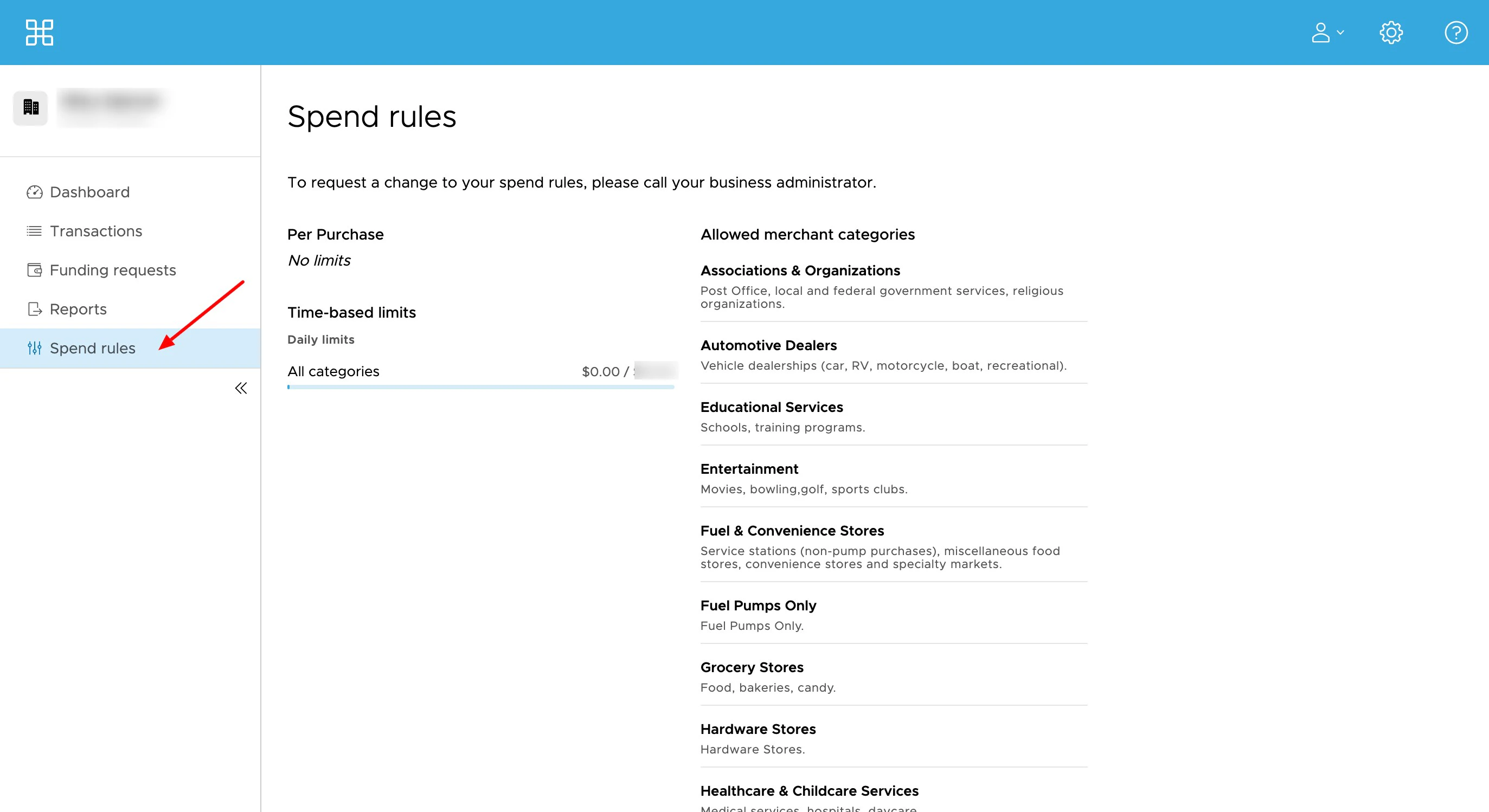Screen dimensions: 1489x812
Task: Select Reports in the sidebar
Action: pos(78,309)
